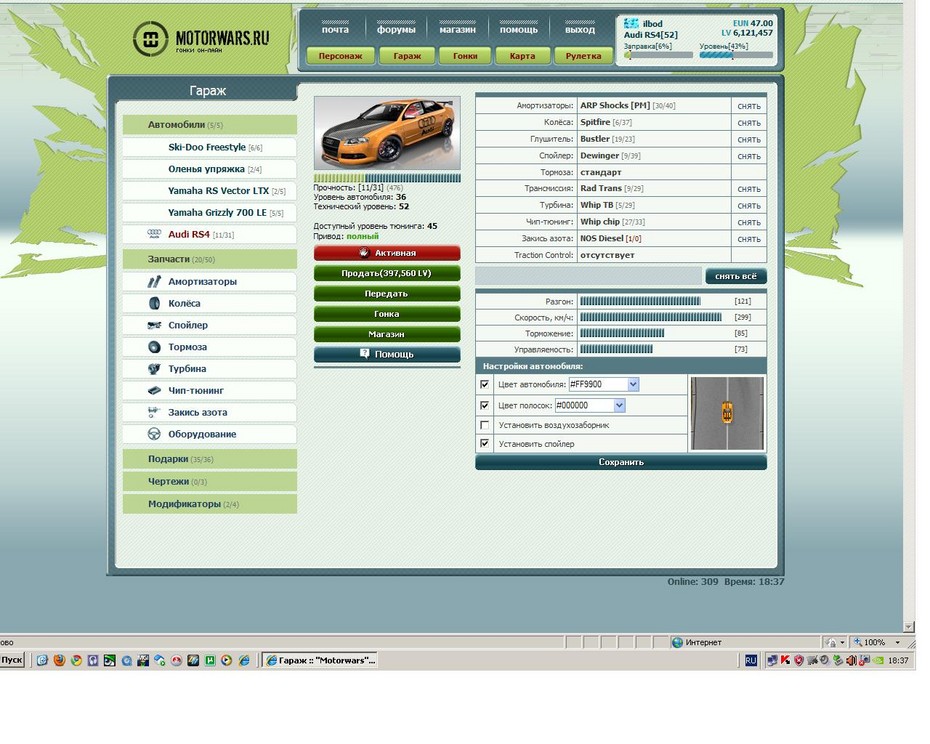Click the top-down car color preview
The image size is (930, 744).
[x=727, y=413]
